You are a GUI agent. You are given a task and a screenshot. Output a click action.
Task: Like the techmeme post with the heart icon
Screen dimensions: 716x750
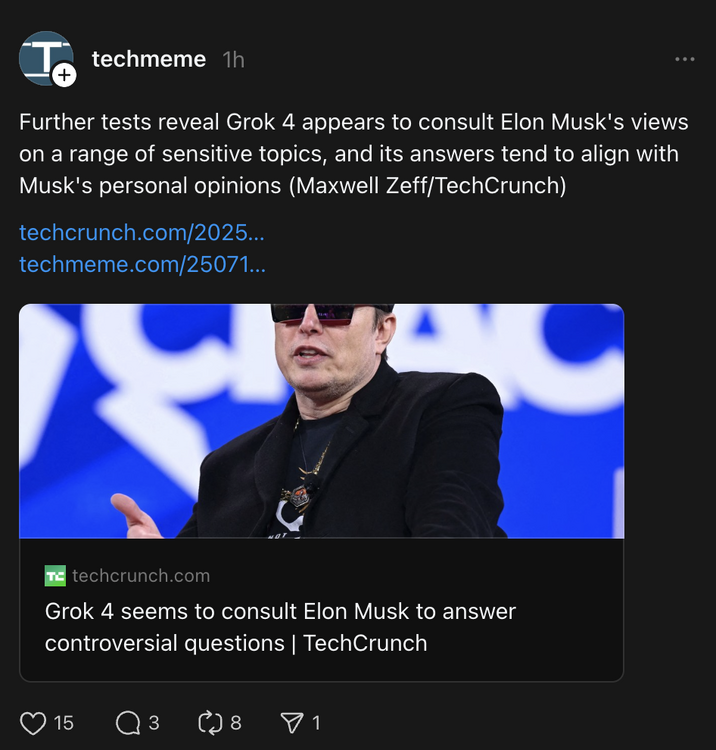(33, 722)
